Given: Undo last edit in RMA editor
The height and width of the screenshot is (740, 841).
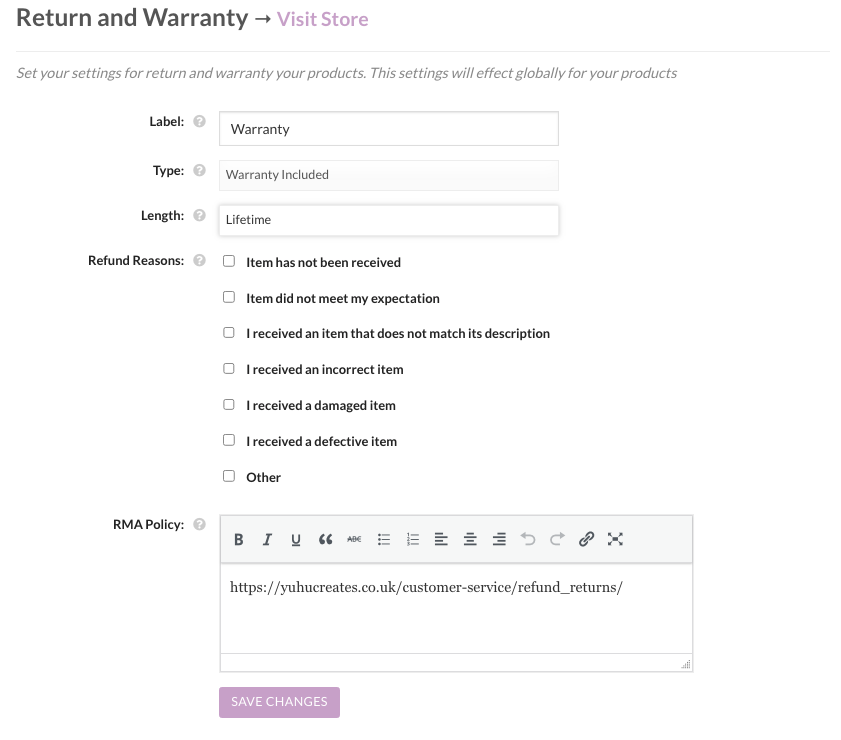Looking at the screenshot, I should click(528, 539).
